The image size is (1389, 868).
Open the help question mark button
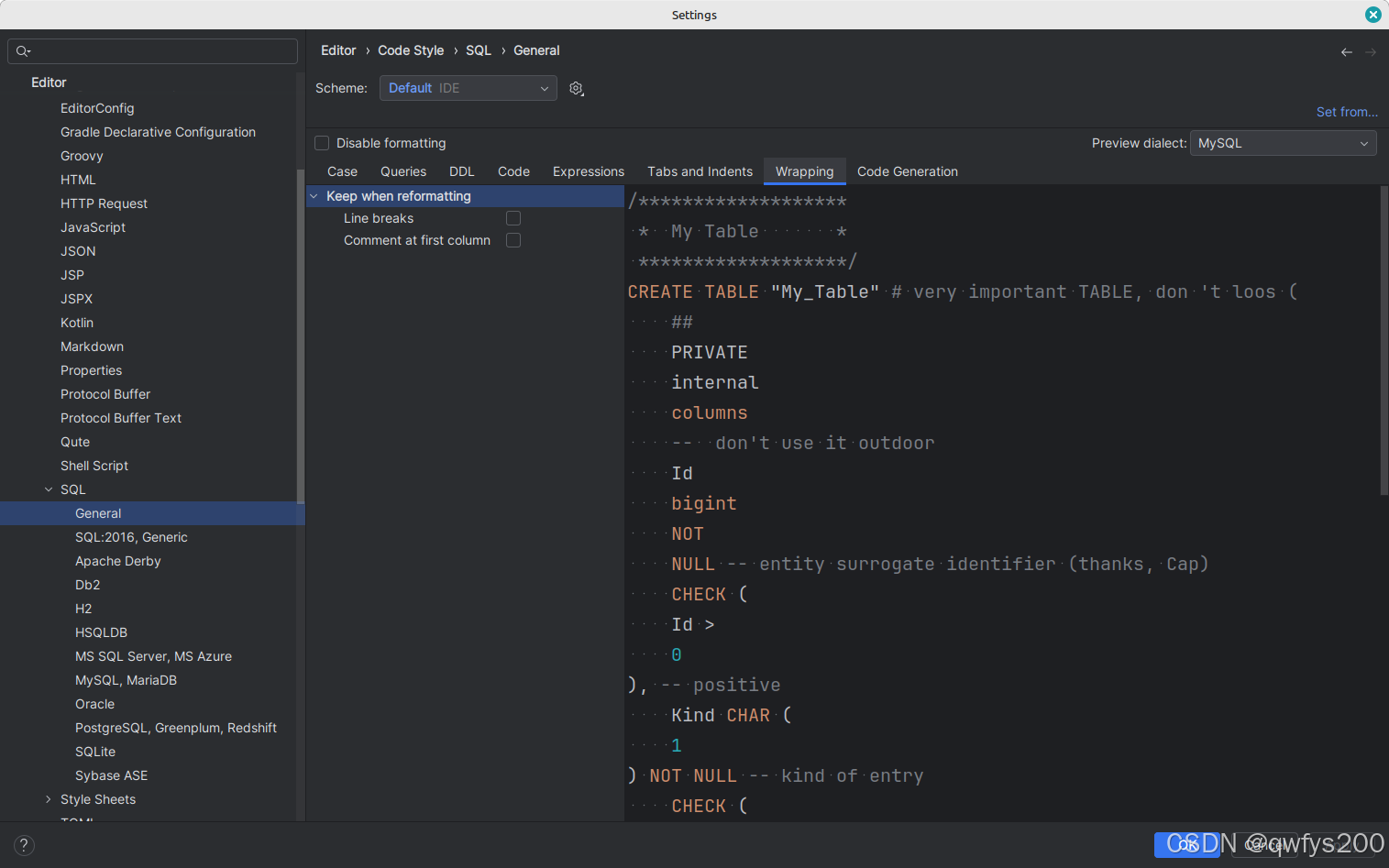[x=24, y=845]
